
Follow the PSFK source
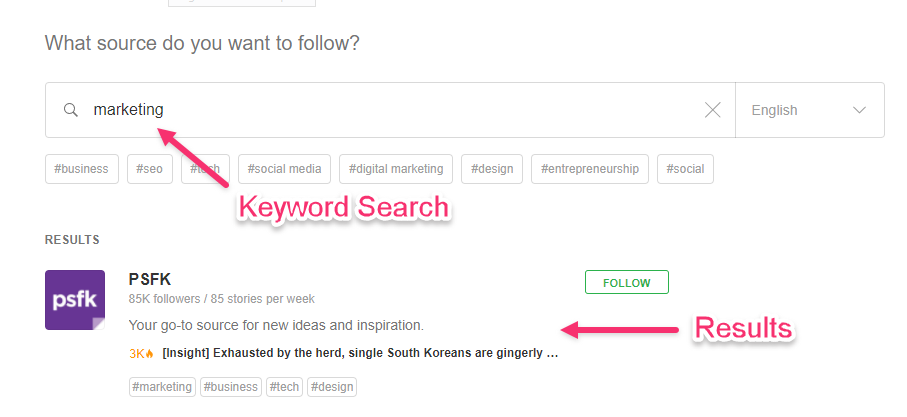pos(626,282)
